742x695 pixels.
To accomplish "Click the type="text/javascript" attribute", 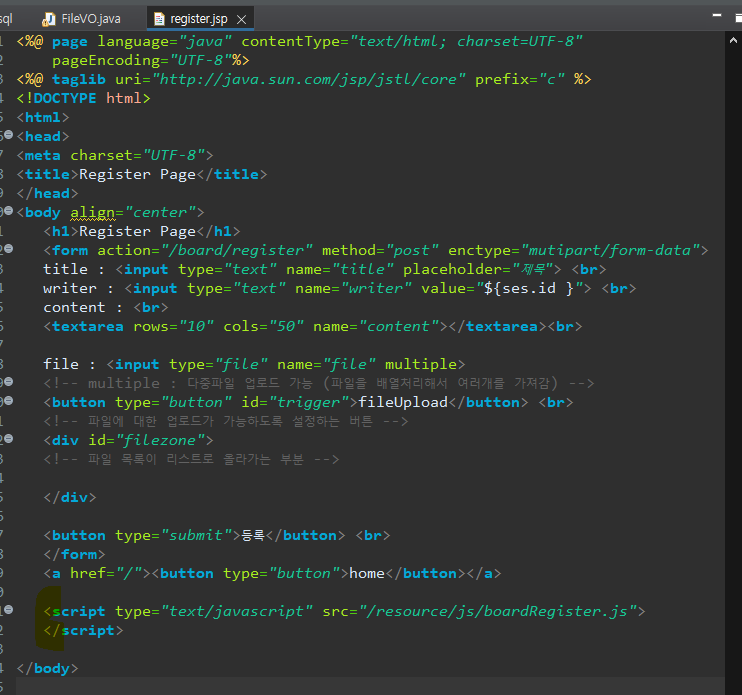I will coord(214,612).
